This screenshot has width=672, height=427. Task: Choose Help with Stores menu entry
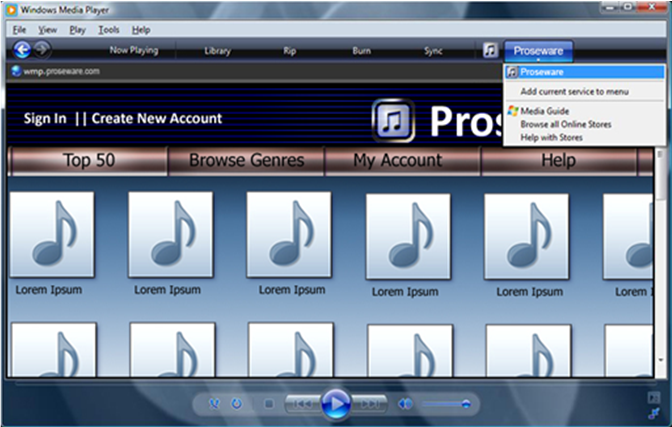pyautogui.click(x=551, y=138)
